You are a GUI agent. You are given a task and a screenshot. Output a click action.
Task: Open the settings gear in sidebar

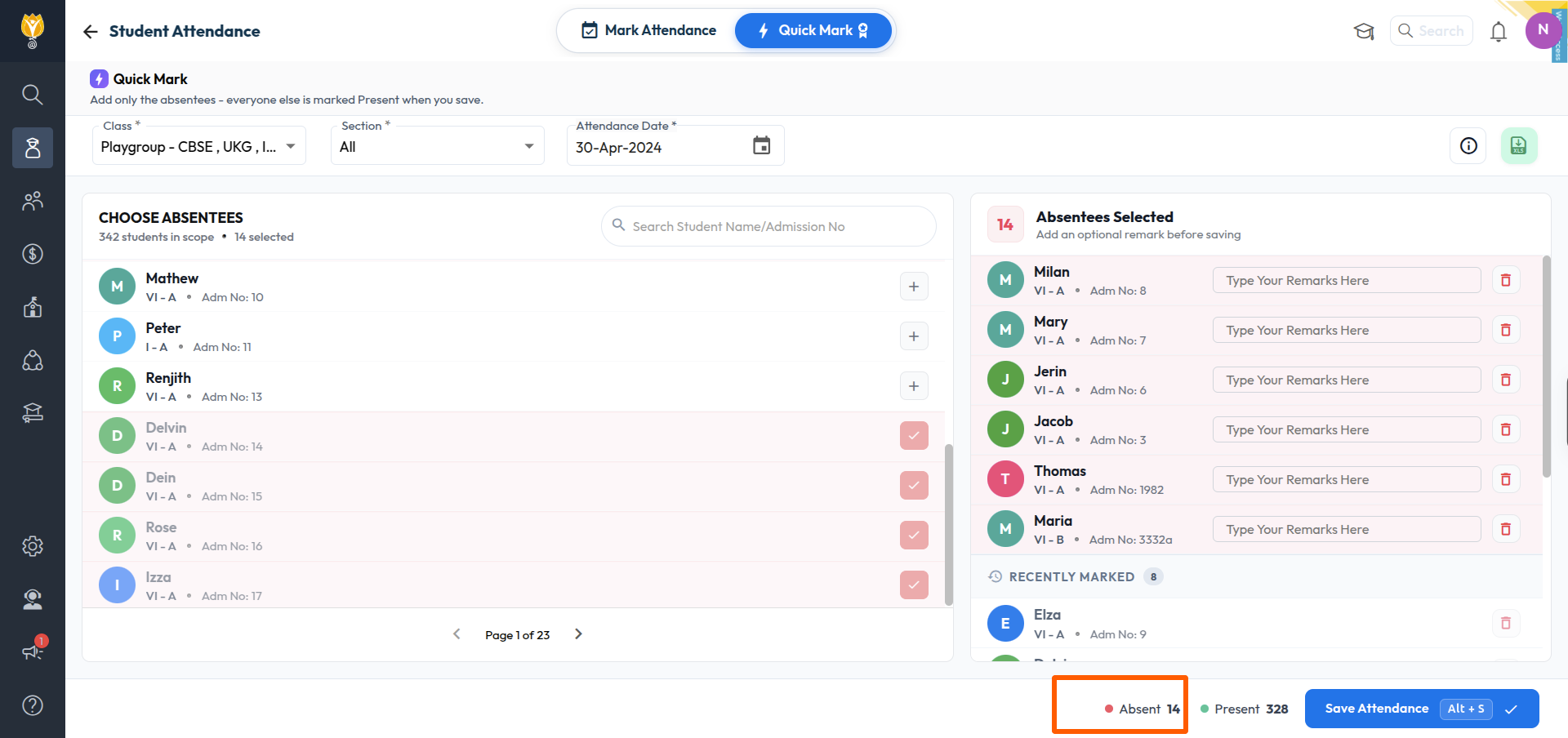tap(33, 546)
